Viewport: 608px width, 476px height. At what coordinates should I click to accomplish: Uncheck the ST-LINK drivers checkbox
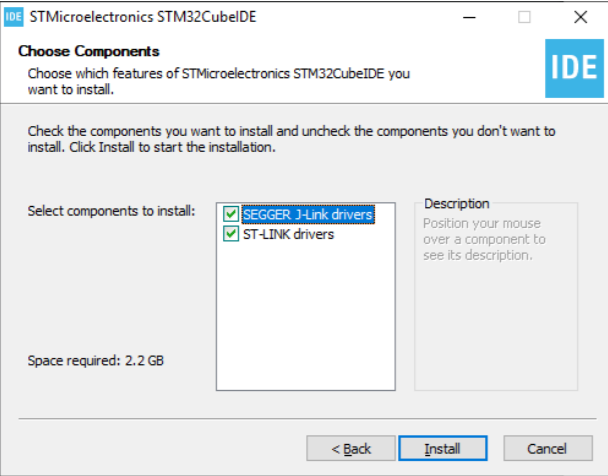pyautogui.click(x=231, y=234)
